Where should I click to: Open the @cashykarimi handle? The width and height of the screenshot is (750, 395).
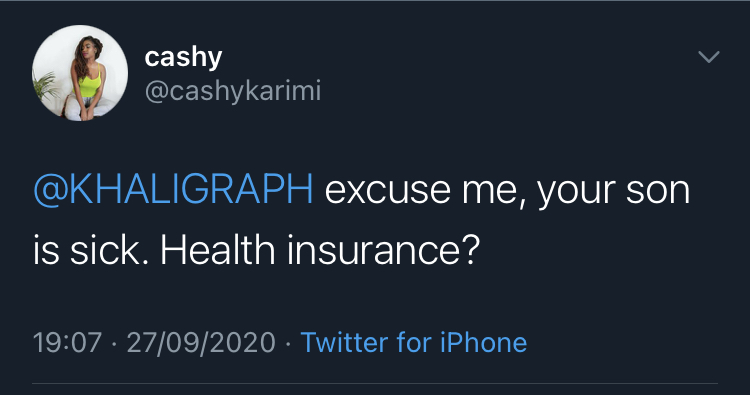(x=232, y=90)
